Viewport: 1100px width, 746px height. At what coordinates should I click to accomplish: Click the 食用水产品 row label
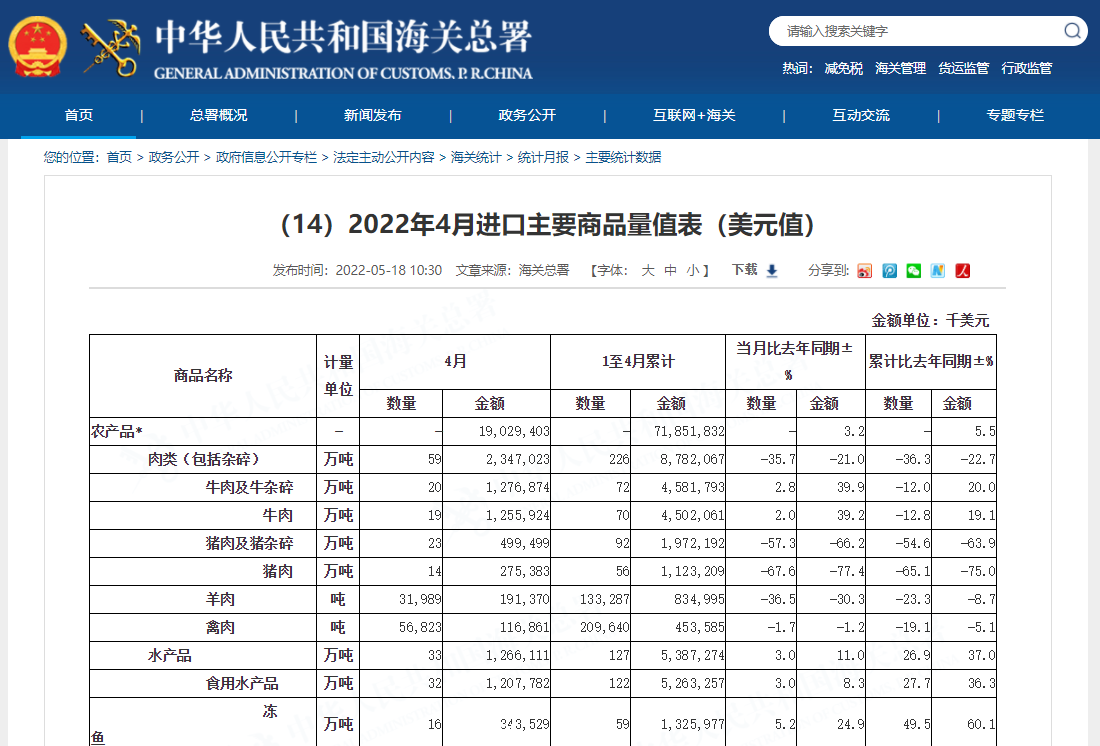[241, 684]
